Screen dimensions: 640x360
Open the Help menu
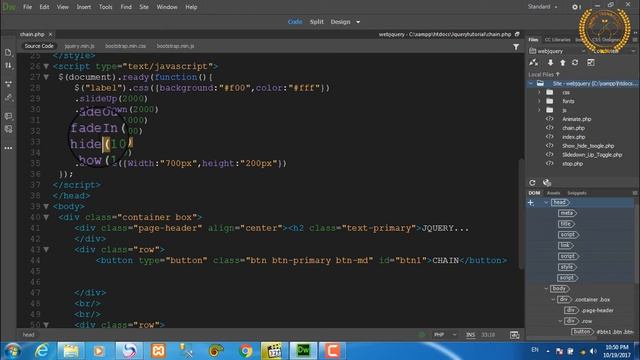pyautogui.click(x=191, y=7)
